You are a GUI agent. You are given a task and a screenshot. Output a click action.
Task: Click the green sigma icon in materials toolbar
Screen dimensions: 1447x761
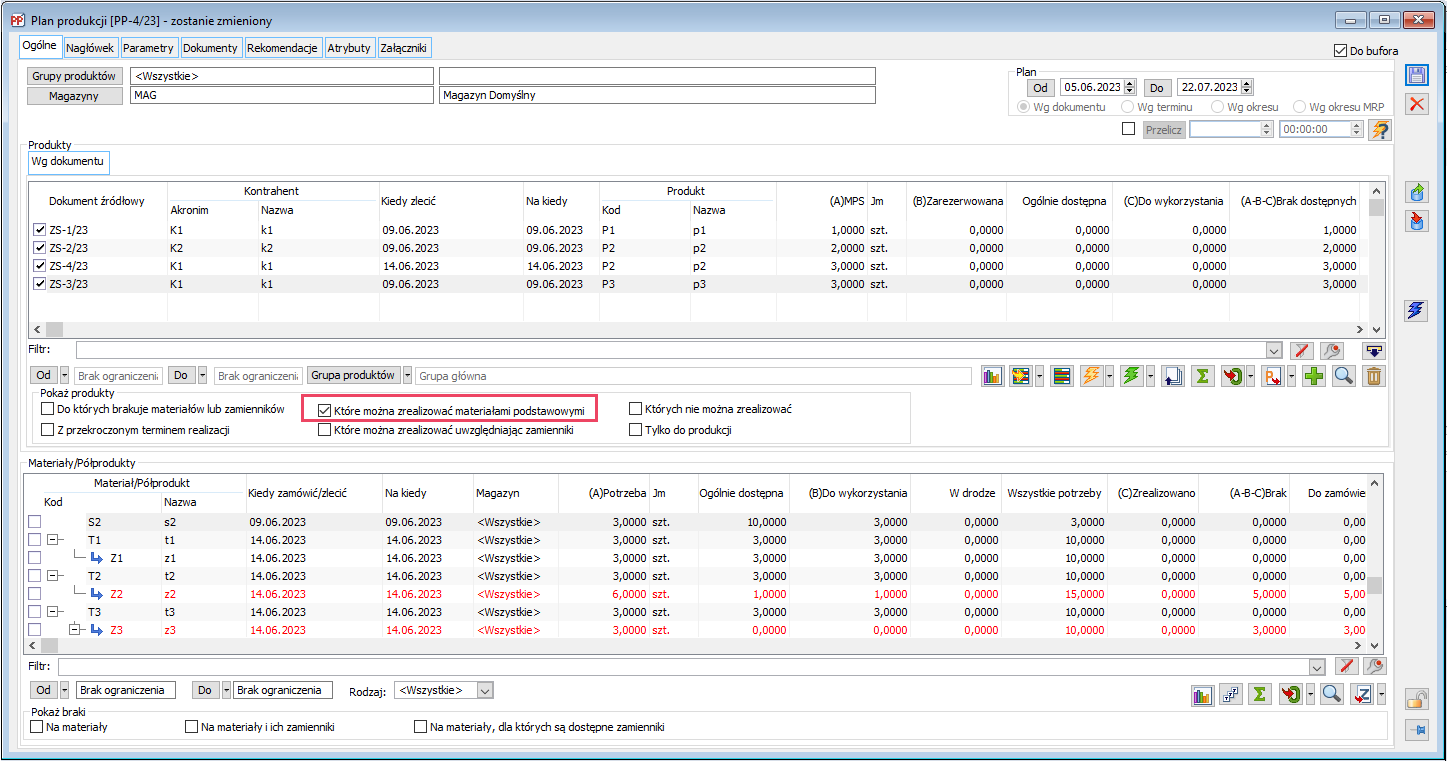1260,695
